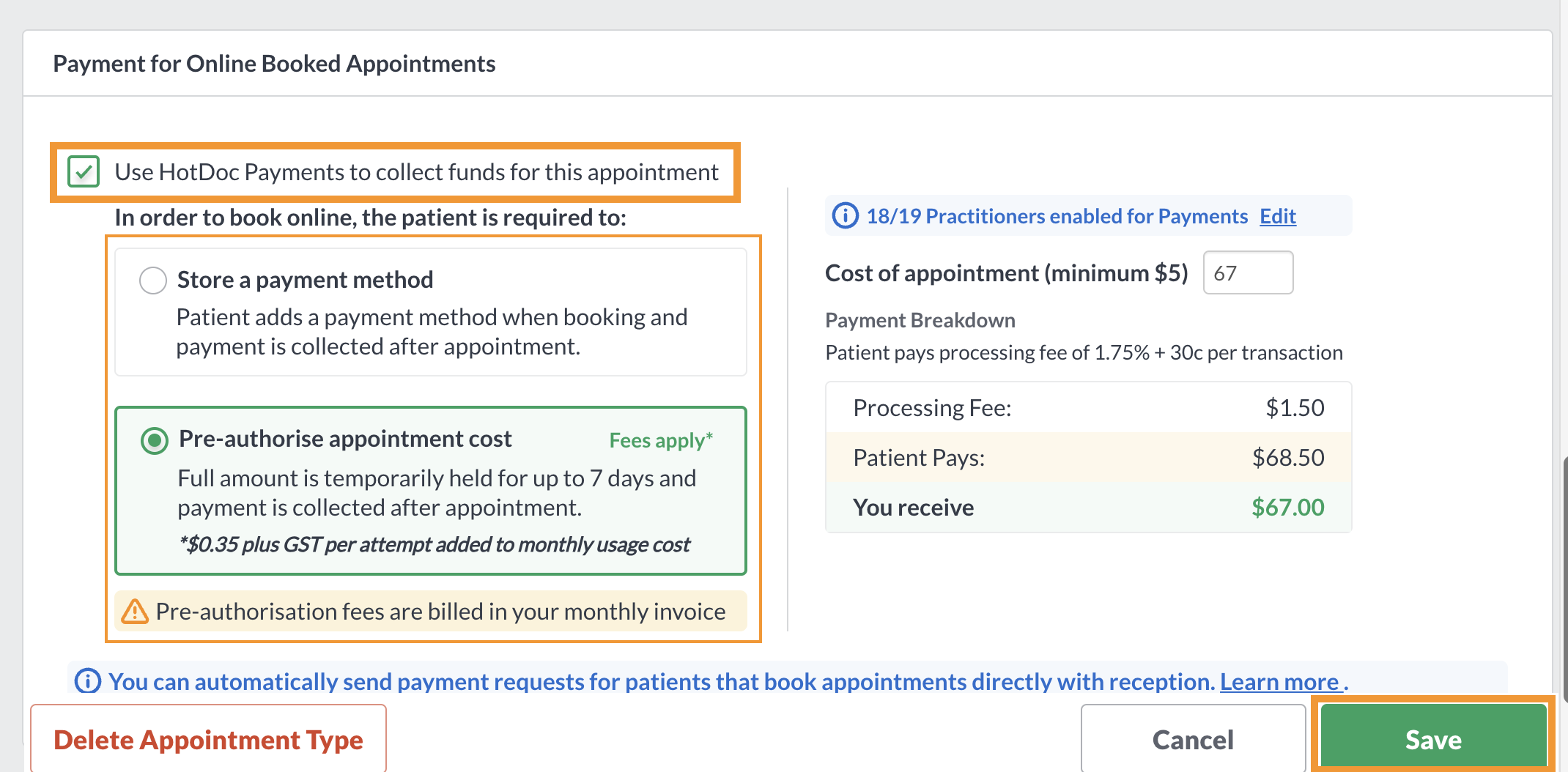Click the Processing Fee $1.50 value
1568x772 pixels.
pos(1295,408)
